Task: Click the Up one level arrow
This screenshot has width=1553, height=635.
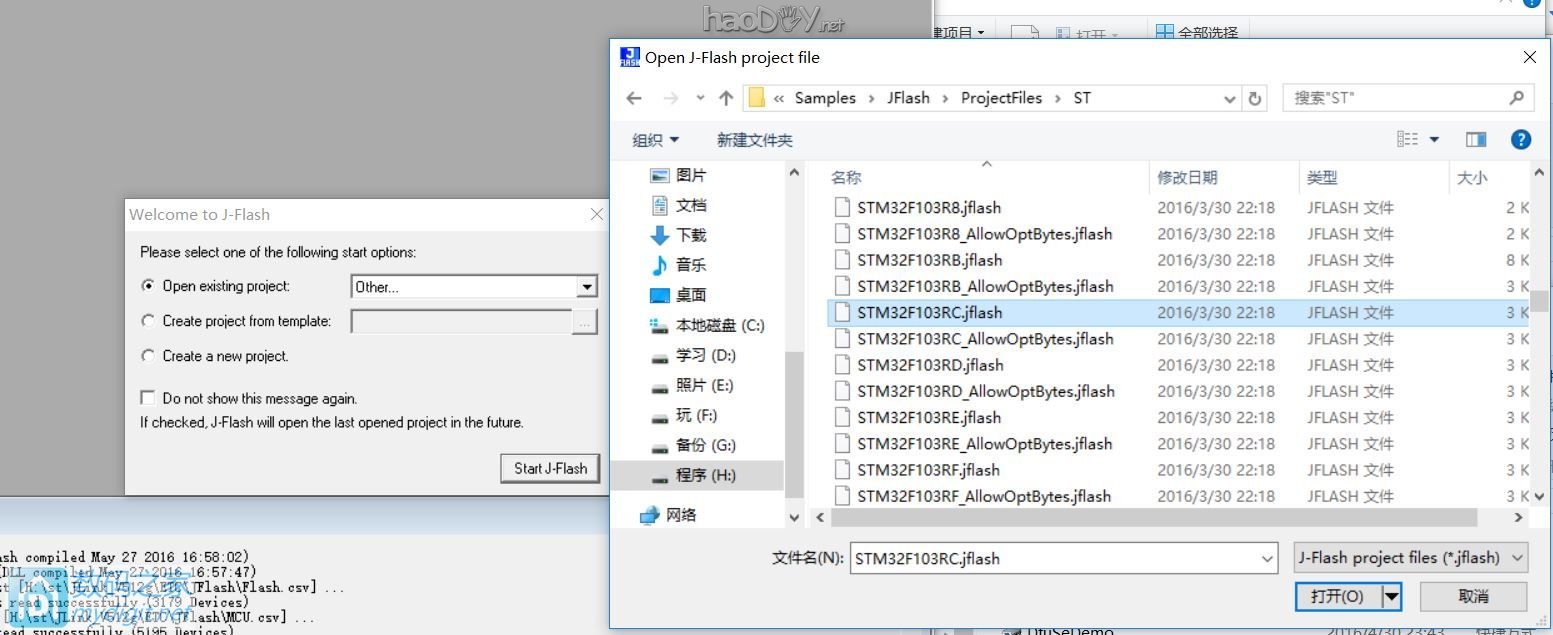Action: 726,98
